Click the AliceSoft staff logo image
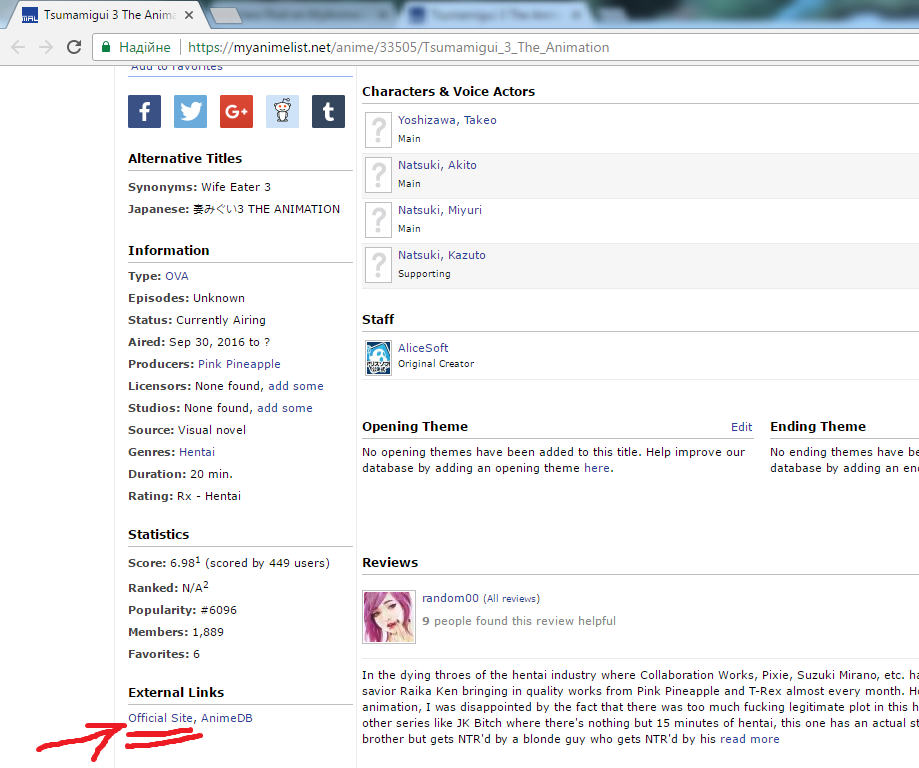This screenshot has width=919, height=768. [378, 357]
